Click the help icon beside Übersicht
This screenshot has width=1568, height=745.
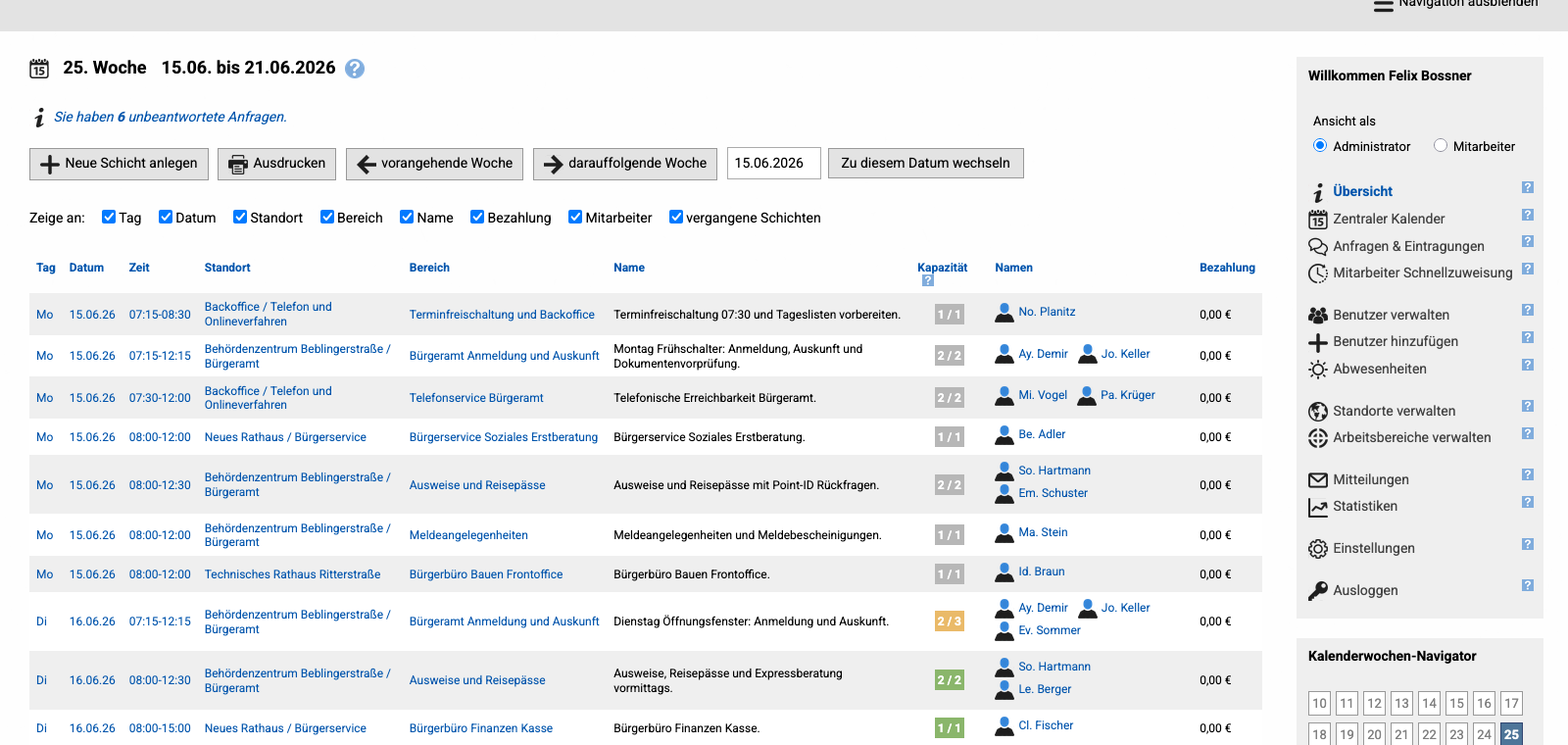pos(1527,187)
